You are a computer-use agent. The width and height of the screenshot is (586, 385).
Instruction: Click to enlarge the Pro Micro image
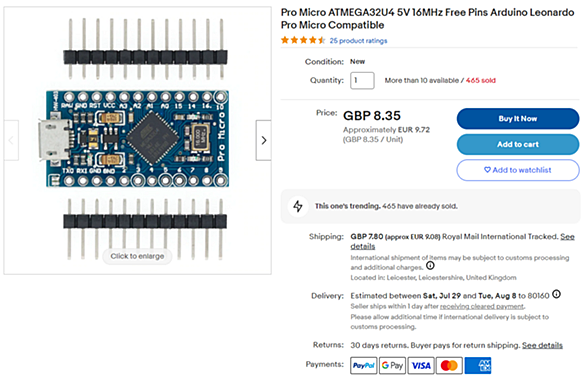tap(138, 256)
